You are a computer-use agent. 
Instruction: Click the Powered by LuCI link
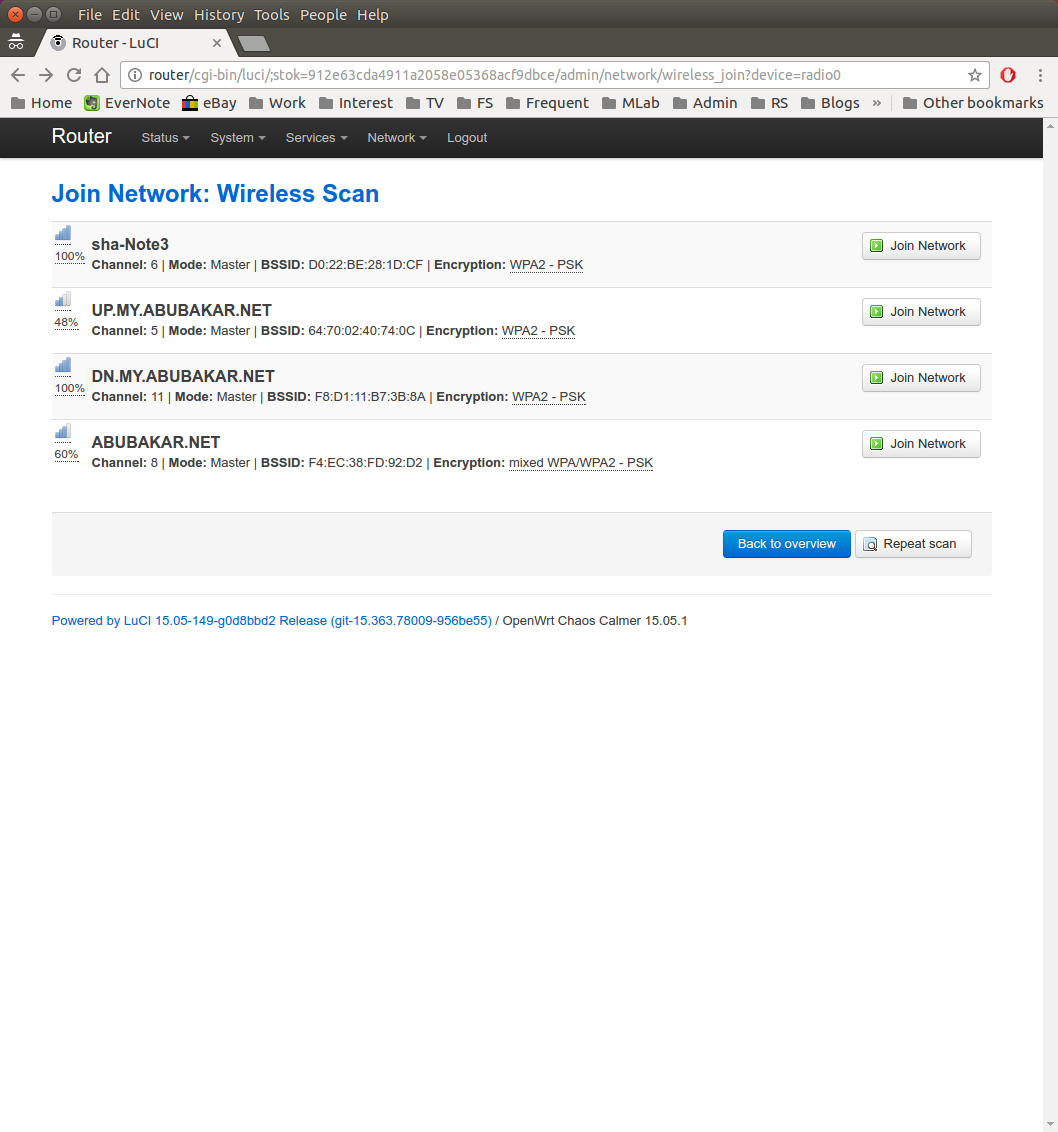(x=271, y=621)
